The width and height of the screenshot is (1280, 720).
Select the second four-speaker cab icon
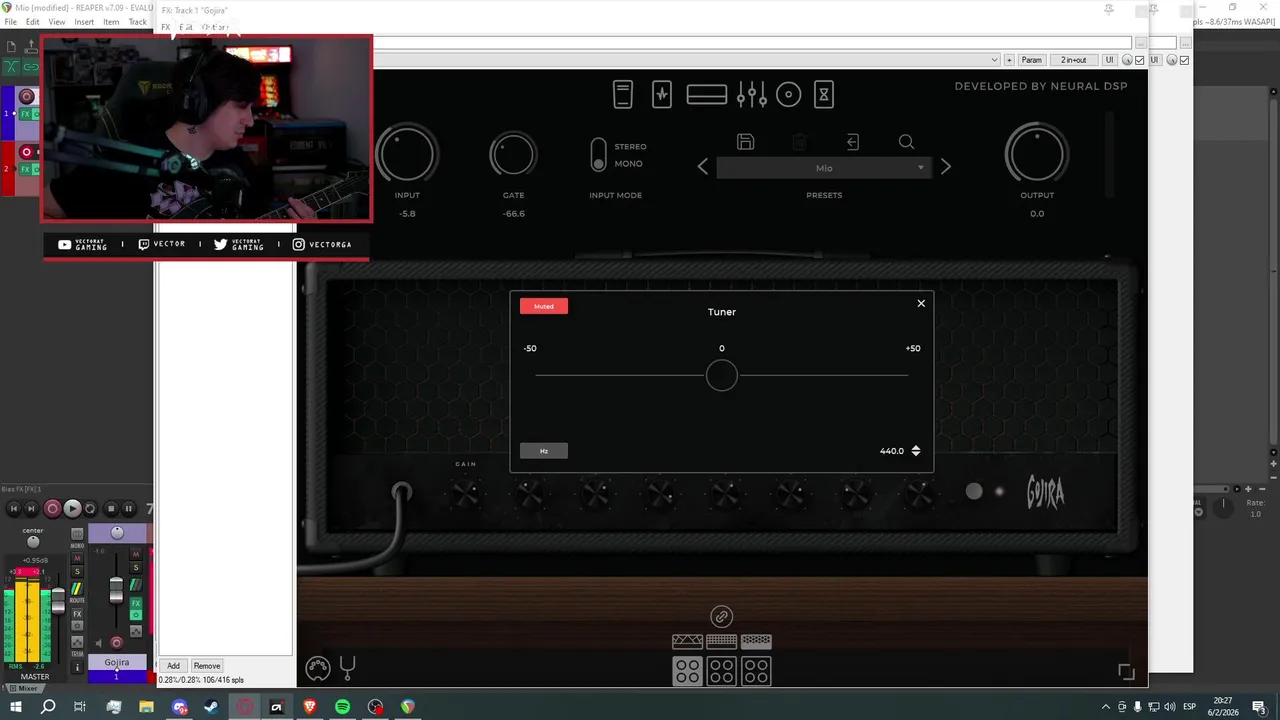[721, 671]
